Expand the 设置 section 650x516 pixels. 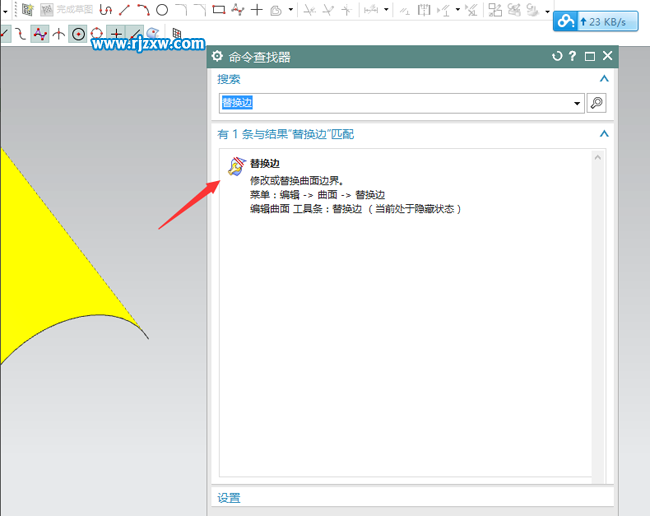click(x=229, y=498)
